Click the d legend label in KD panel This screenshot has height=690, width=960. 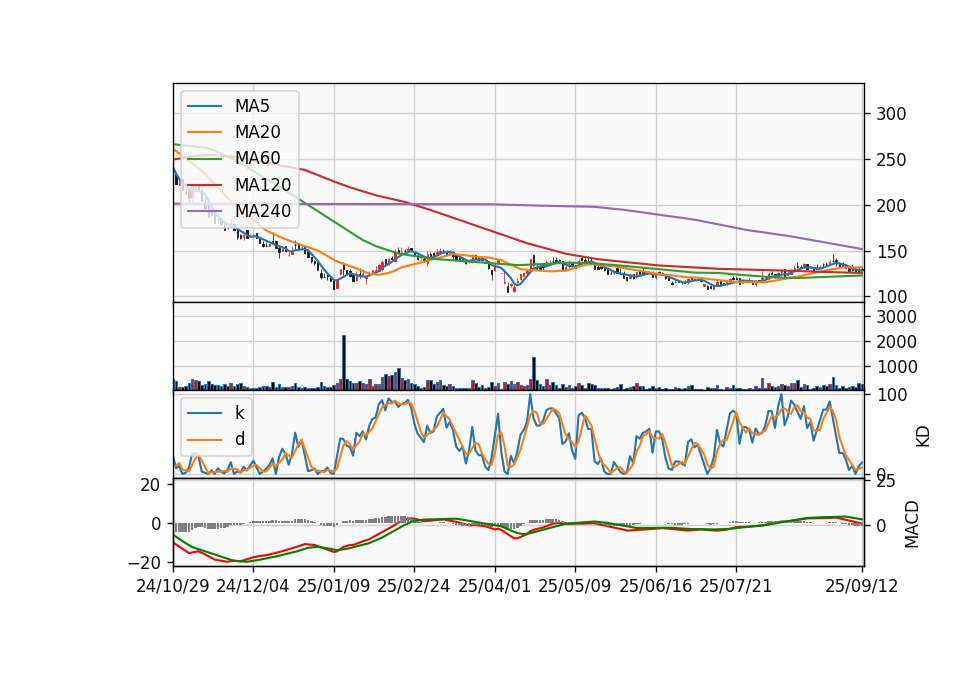239,439
